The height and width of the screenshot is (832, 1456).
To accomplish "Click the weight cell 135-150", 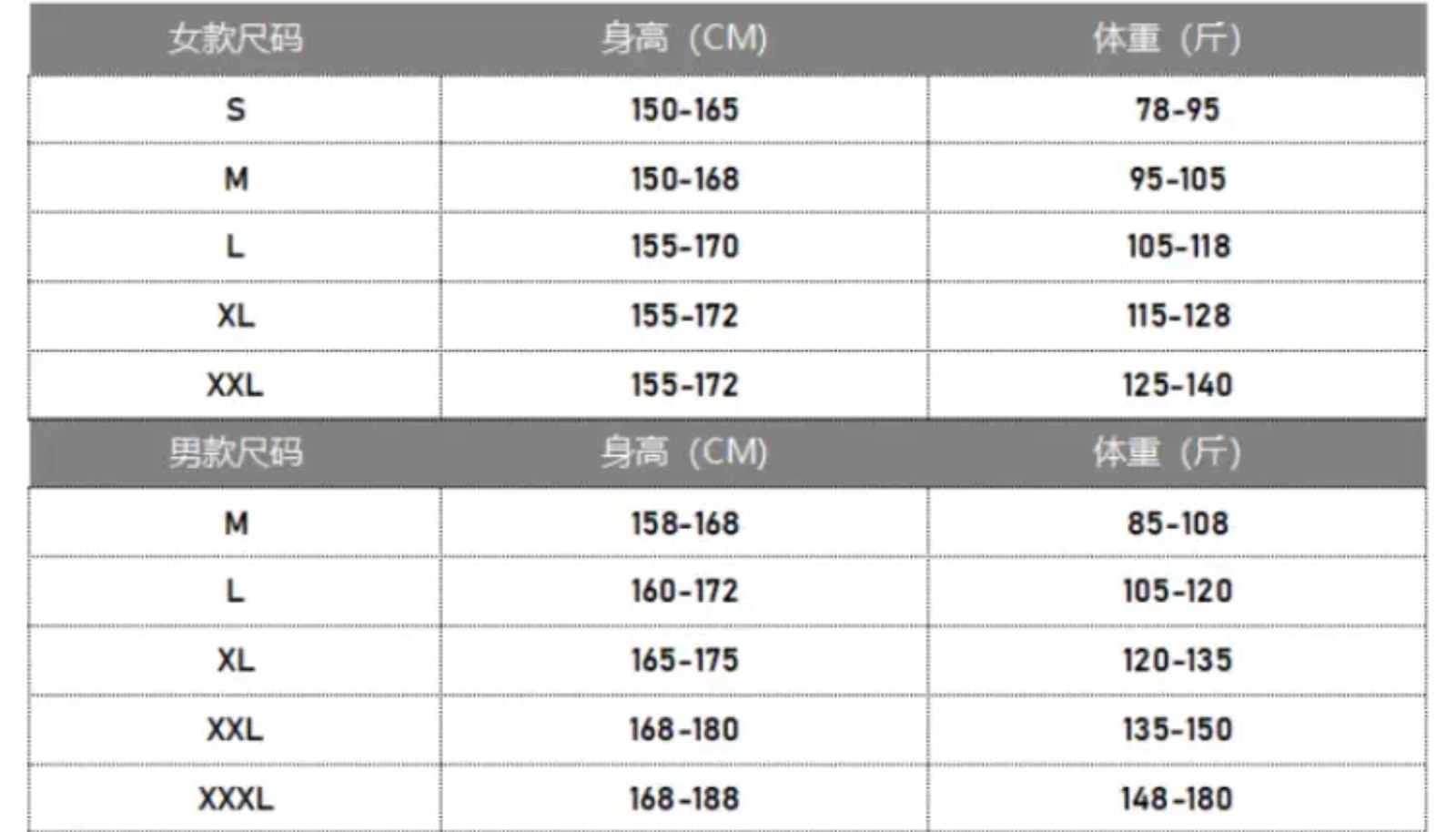I will click(x=1177, y=729).
